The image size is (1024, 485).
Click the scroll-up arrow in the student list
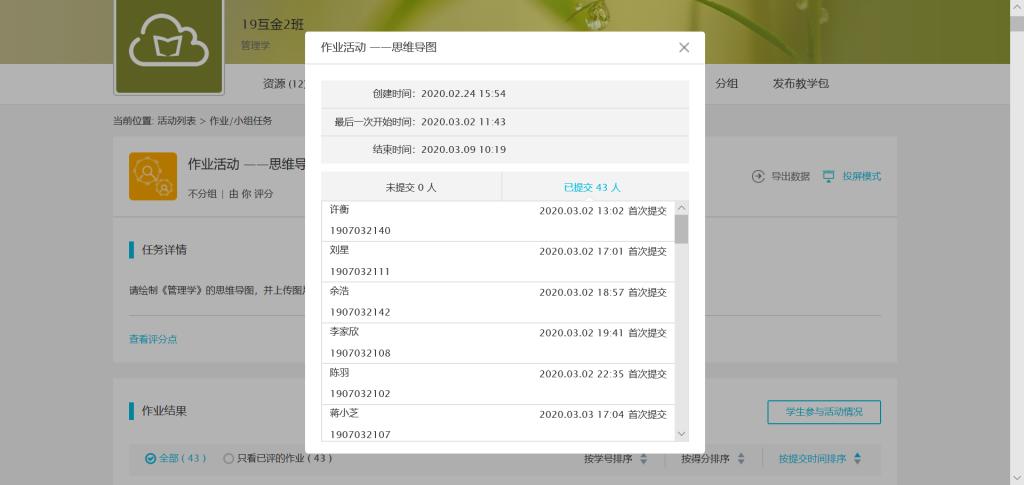click(x=682, y=208)
